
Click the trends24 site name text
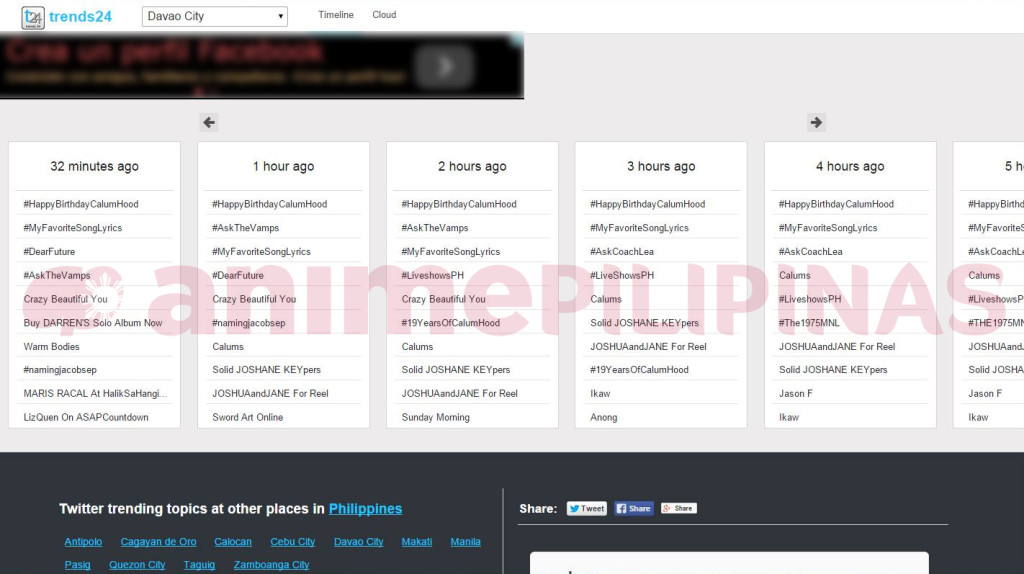[80, 17]
